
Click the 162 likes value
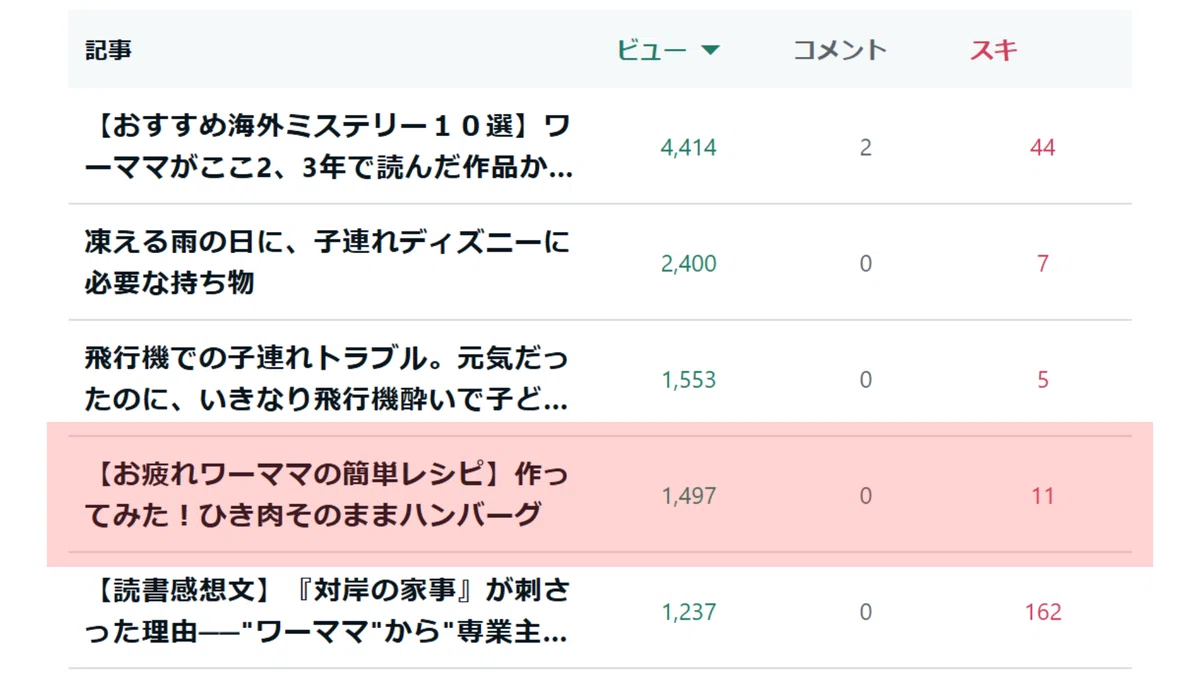[1043, 612]
